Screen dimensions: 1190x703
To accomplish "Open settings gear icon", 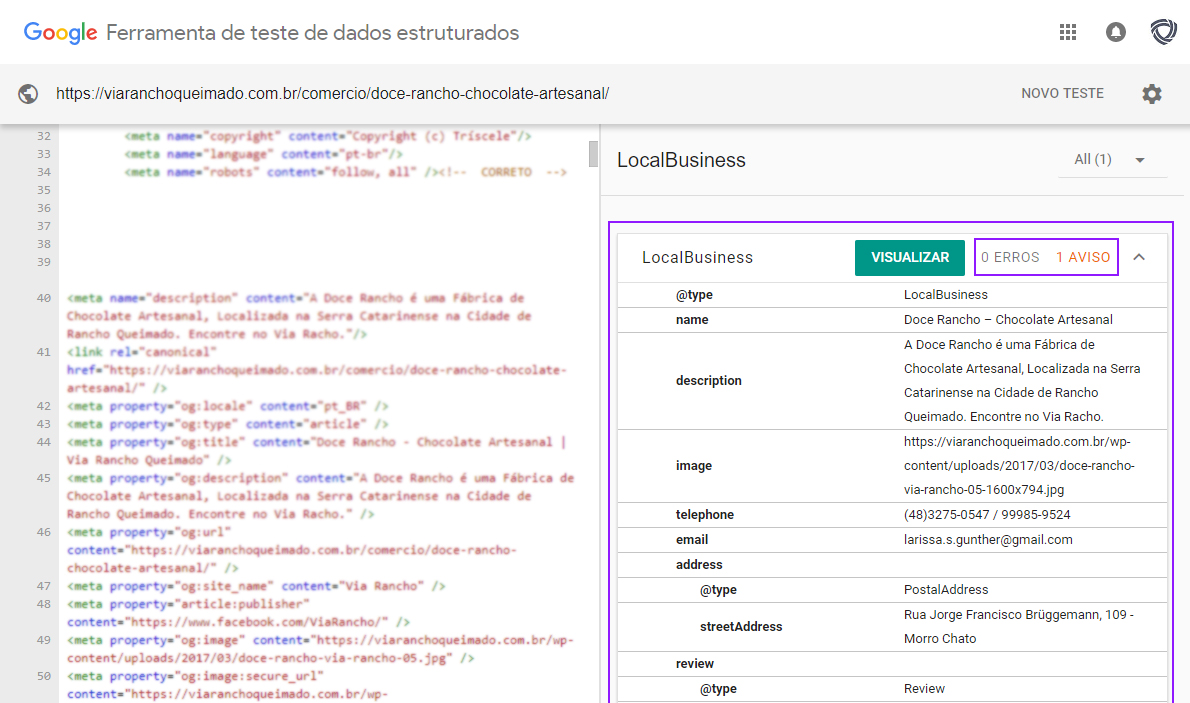I will (1151, 93).
